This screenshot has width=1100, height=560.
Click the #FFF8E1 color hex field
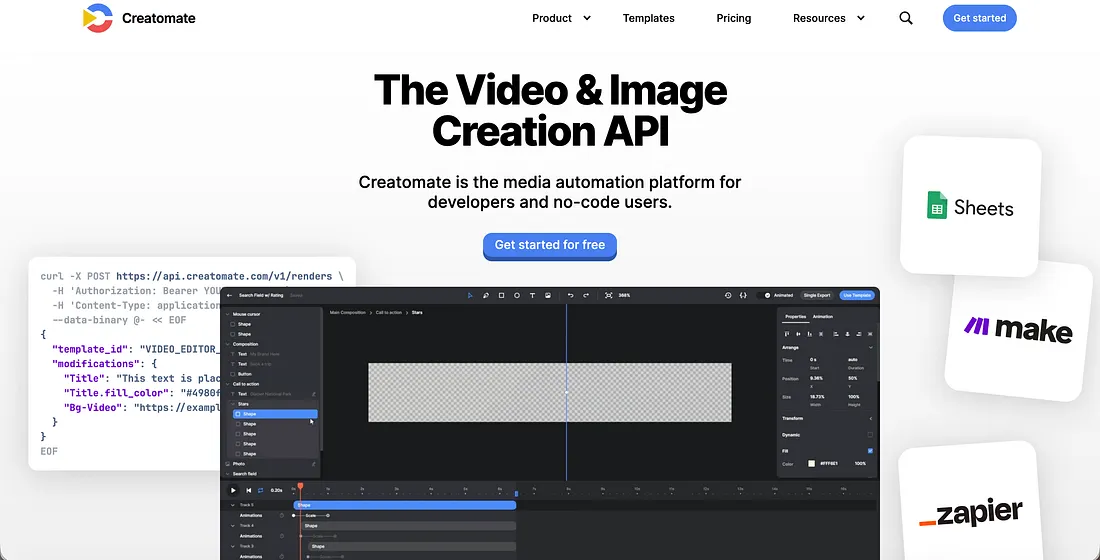pos(830,463)
